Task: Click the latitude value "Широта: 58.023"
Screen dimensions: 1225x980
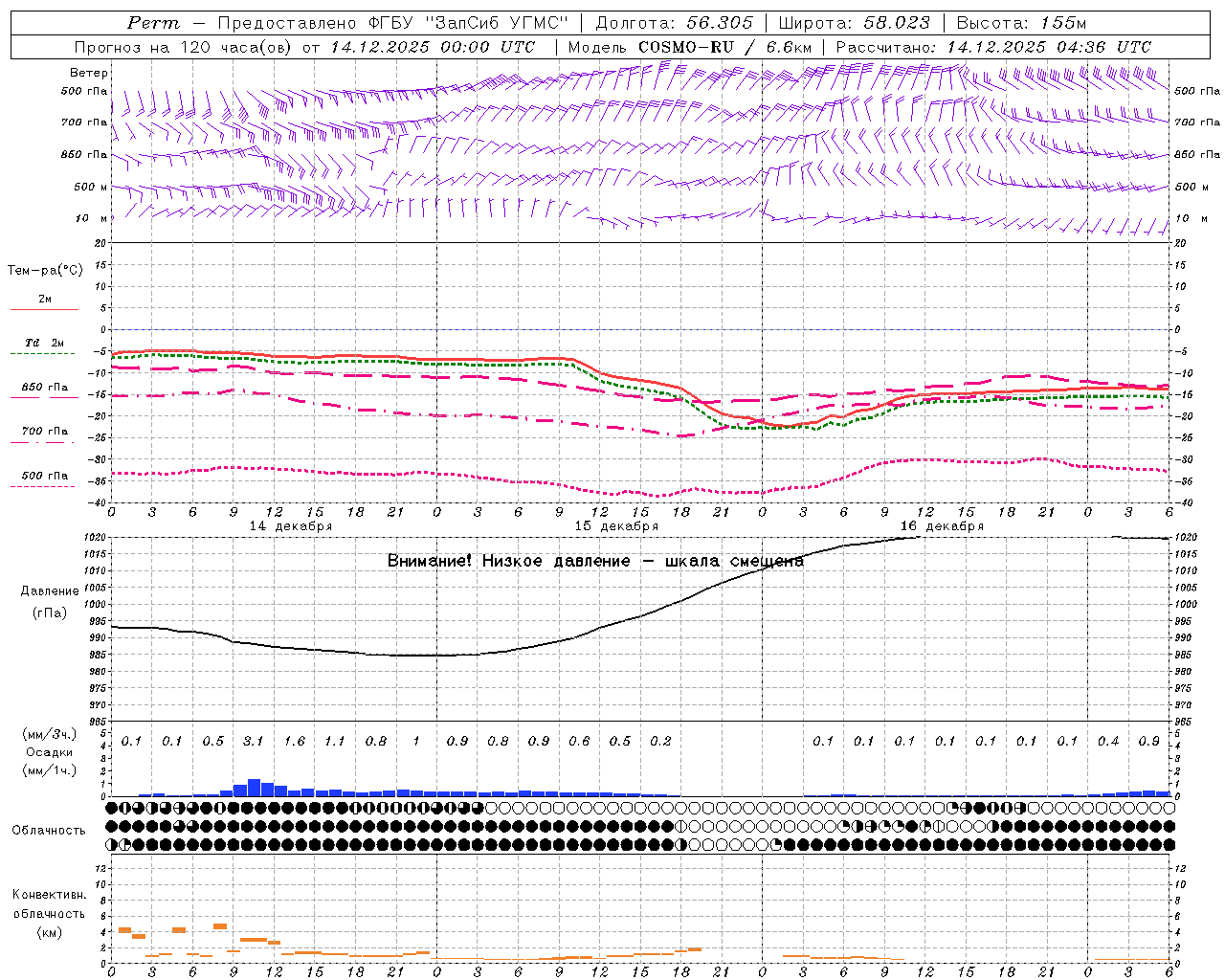Action: point(854,23)
